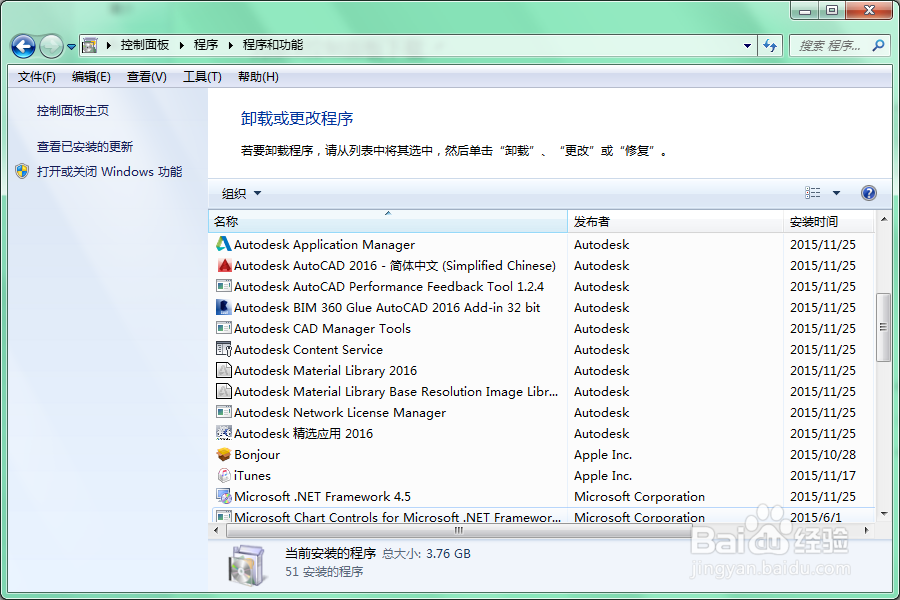Click the iTunes icon
The image size is (900, 600).
point(224,475)
